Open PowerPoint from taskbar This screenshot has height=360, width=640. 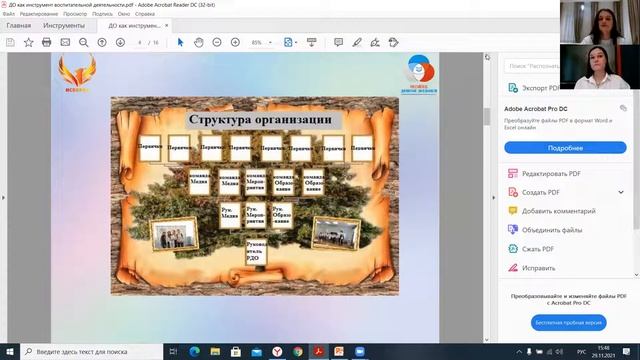click(339, 351)
